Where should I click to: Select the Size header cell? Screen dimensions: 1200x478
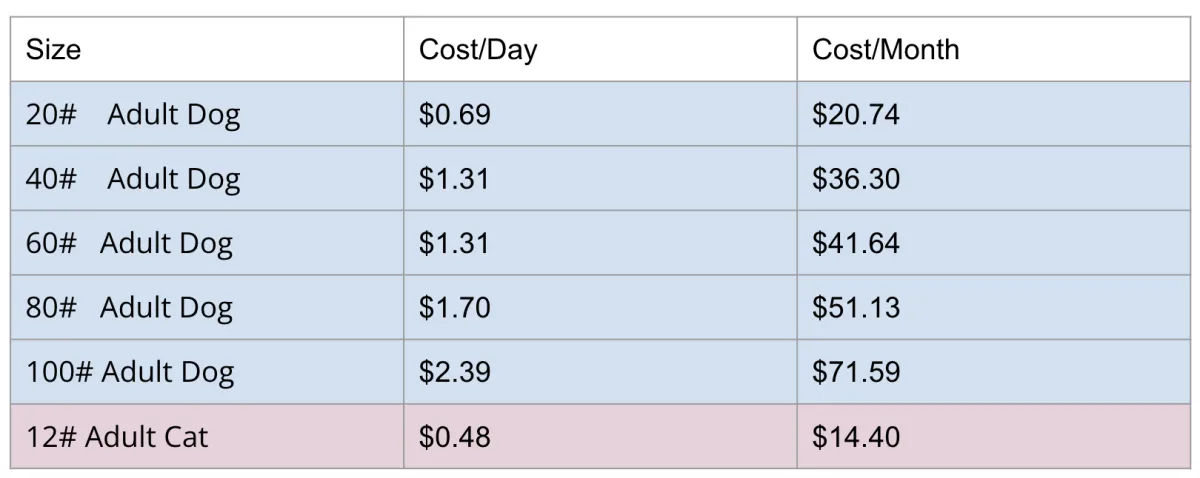click(207, 49)
